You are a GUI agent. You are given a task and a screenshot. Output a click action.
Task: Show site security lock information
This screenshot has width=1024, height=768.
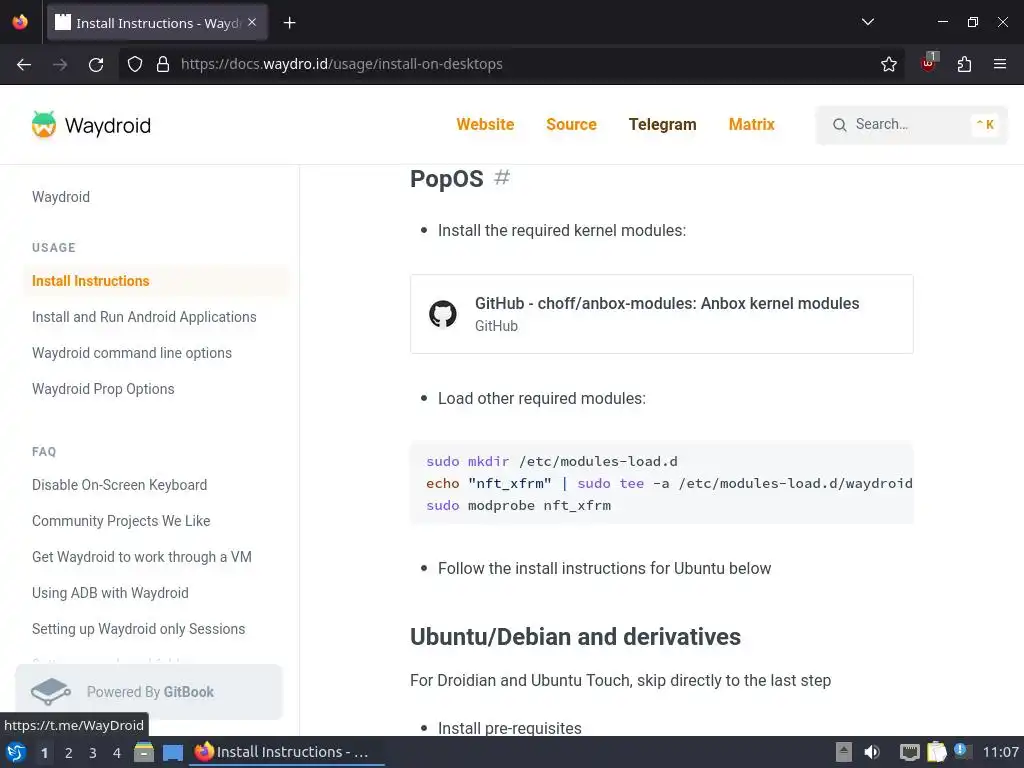pyautogui.click(x=163, y=64)
